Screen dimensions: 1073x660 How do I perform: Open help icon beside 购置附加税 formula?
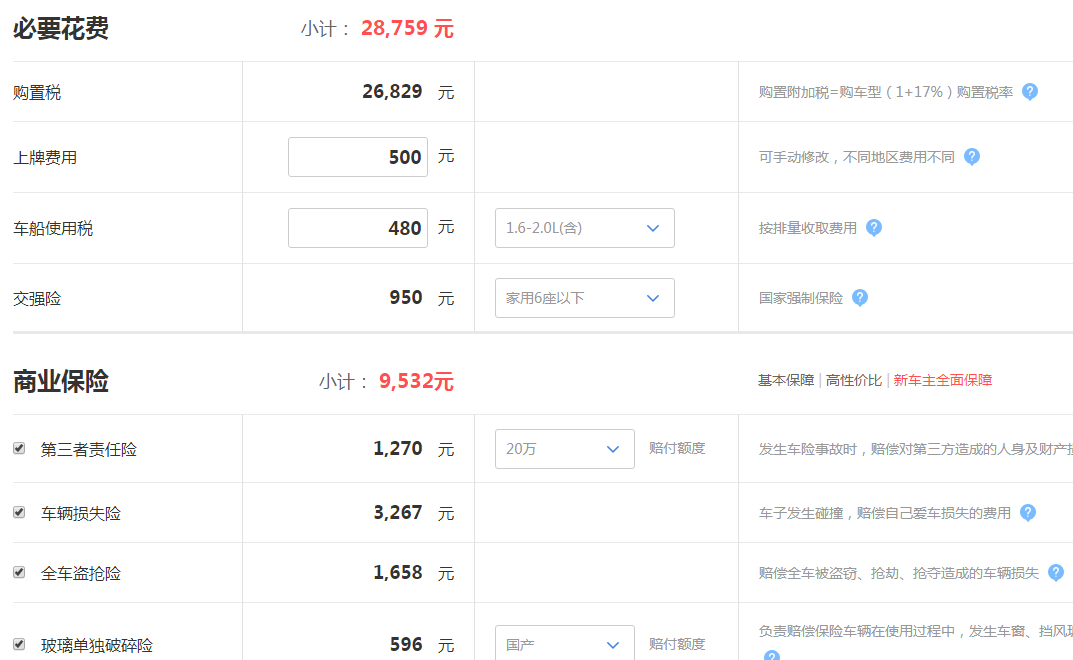1029,92
